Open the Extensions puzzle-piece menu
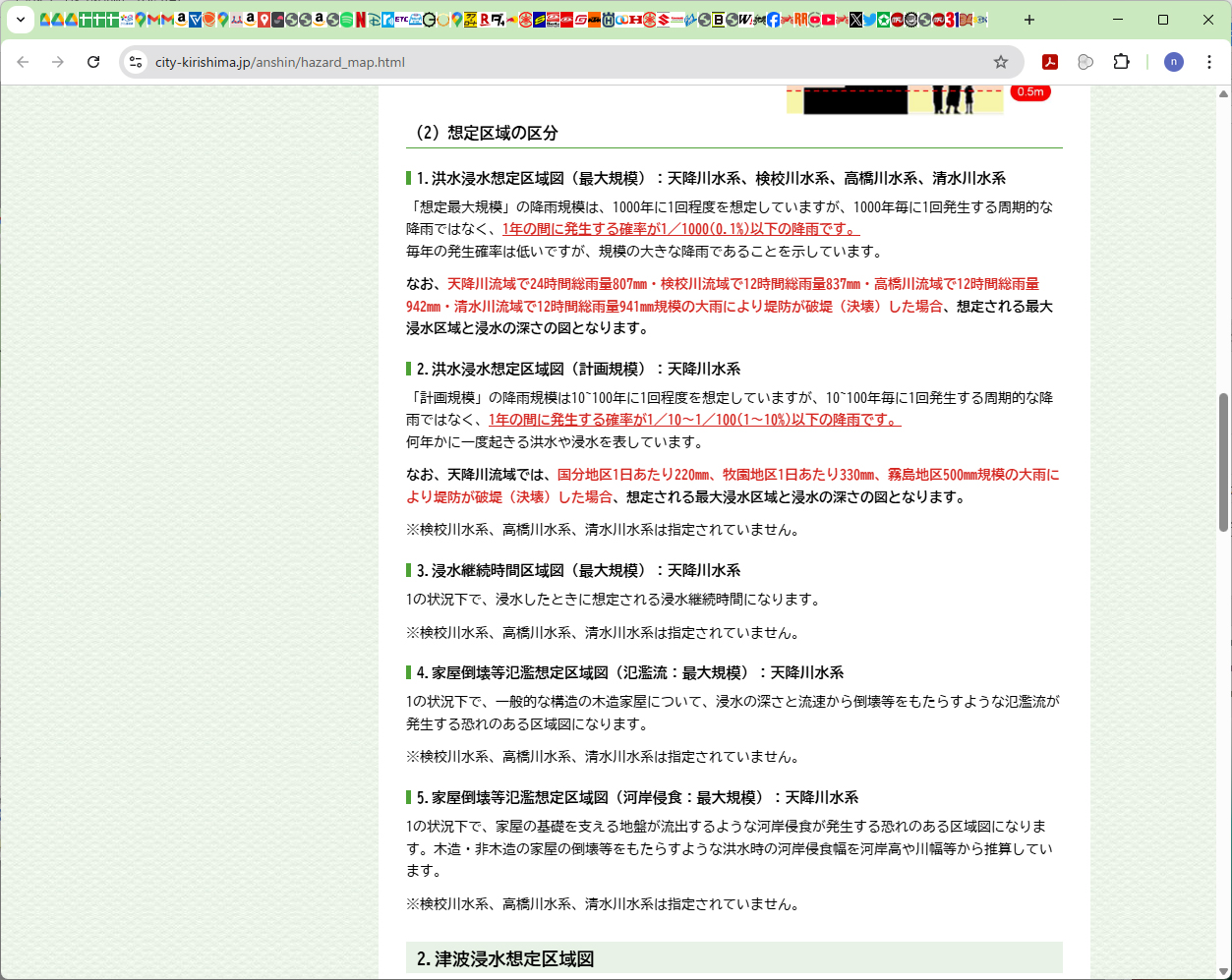 1121,62
